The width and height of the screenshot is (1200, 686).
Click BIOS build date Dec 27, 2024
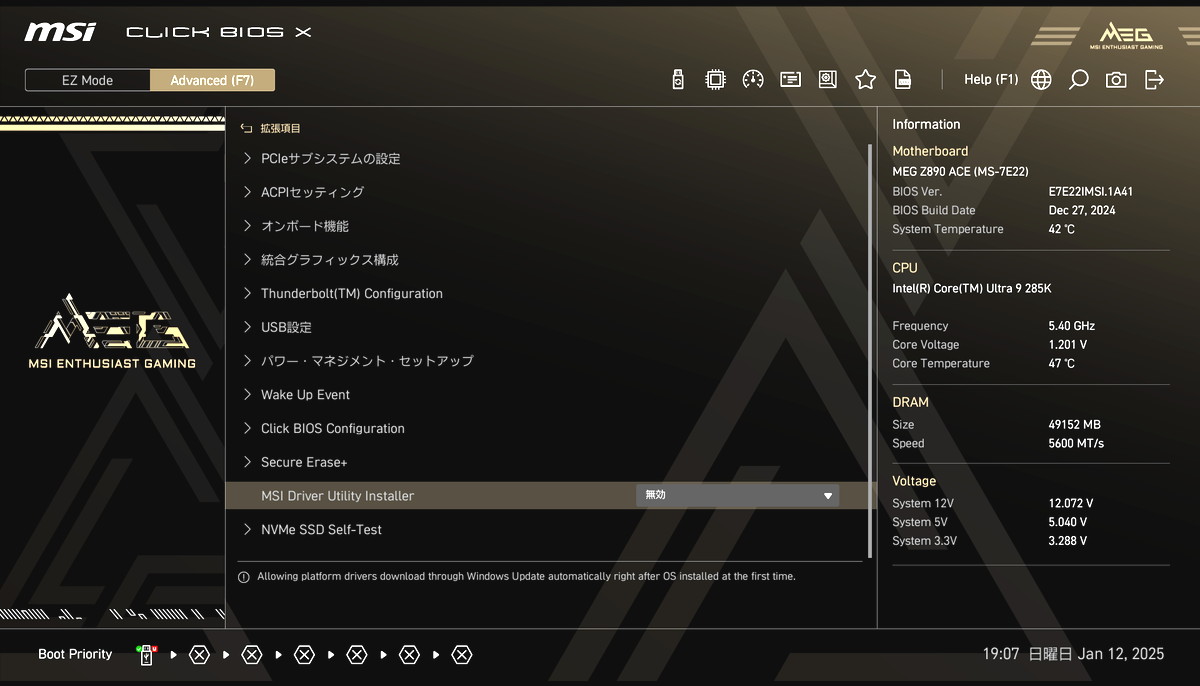coord(1082,210)
